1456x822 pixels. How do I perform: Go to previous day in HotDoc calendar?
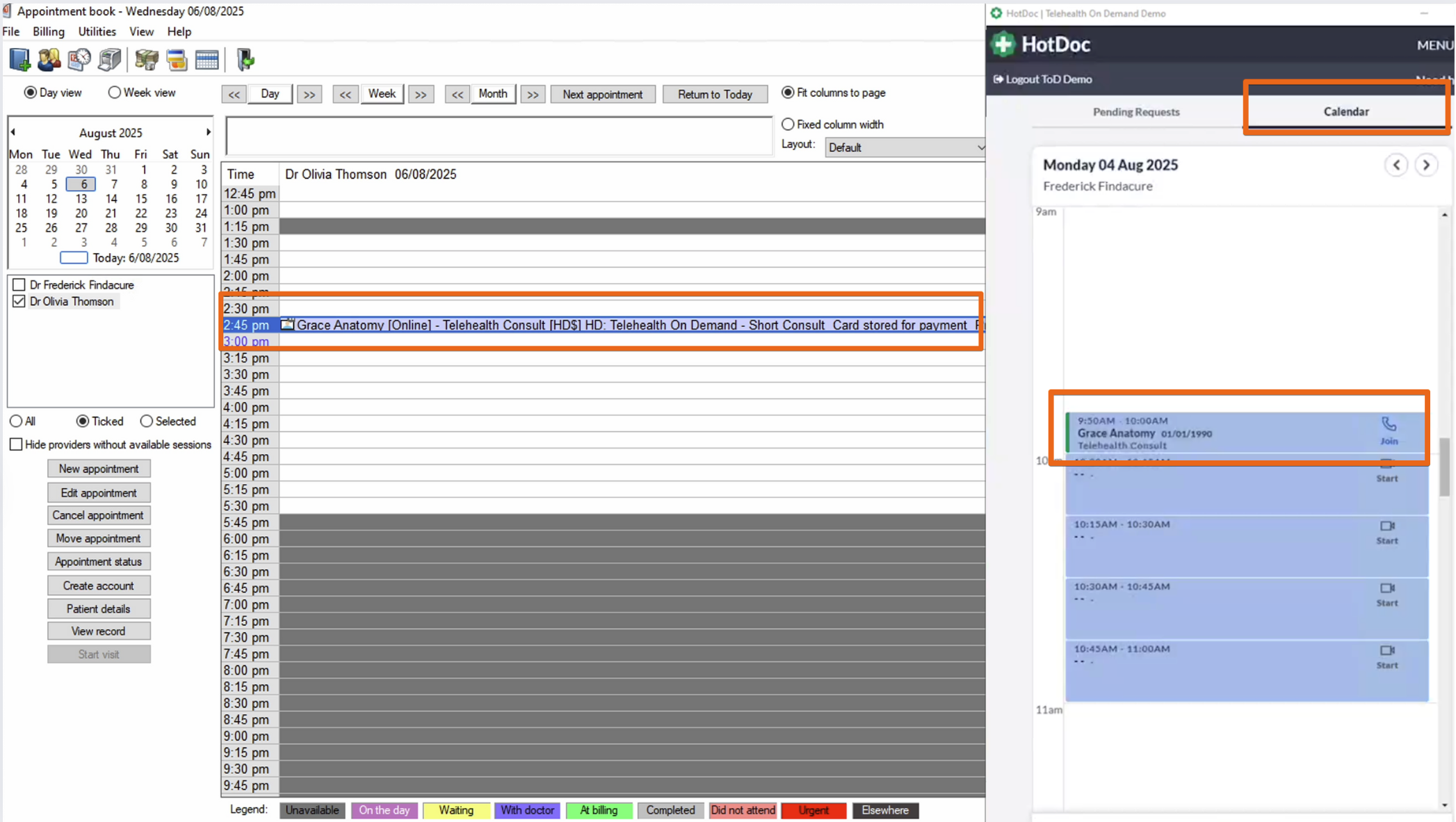coord(1396,165)
